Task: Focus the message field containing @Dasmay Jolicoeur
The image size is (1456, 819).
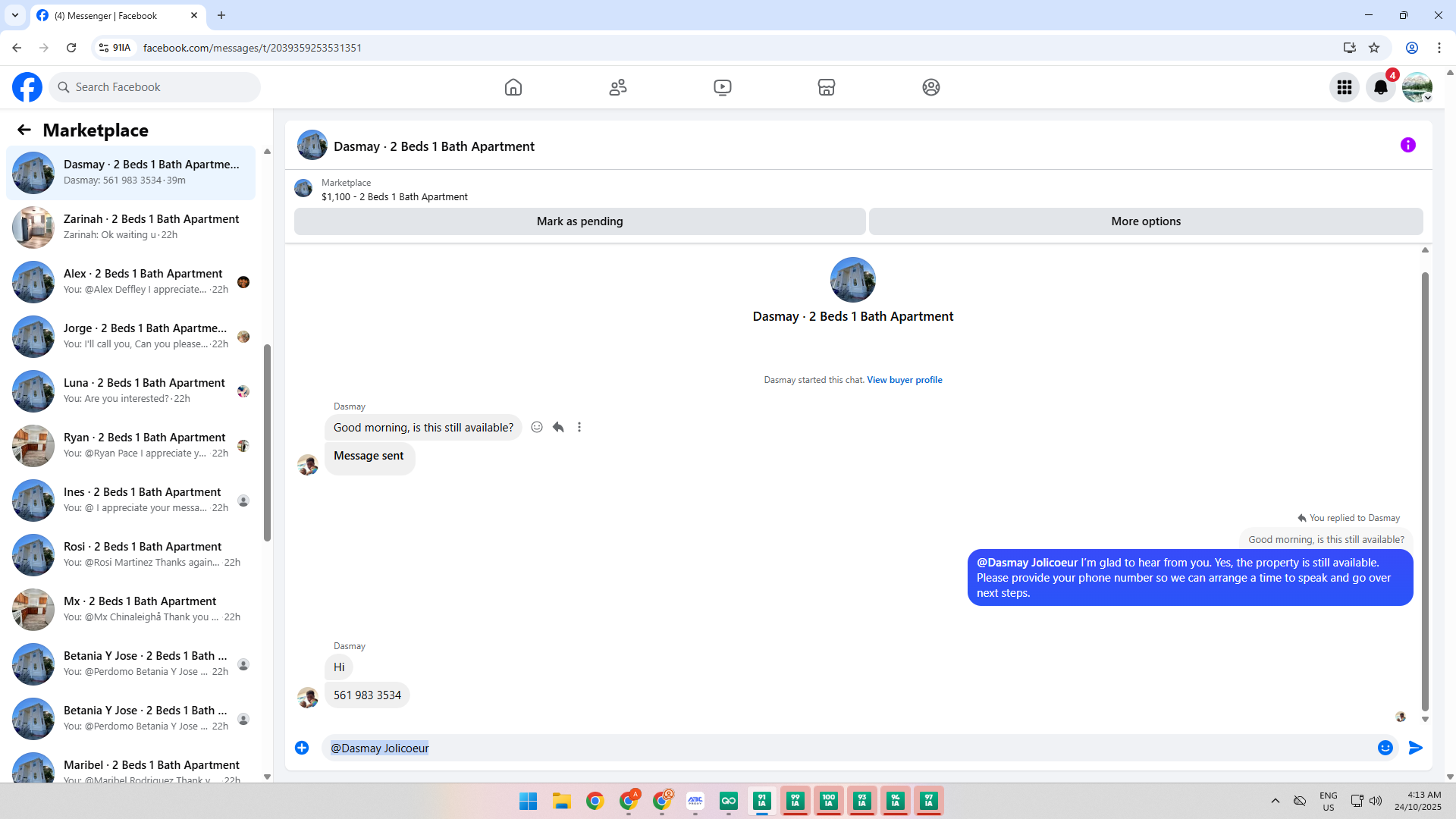Action: tap(849, 748)
